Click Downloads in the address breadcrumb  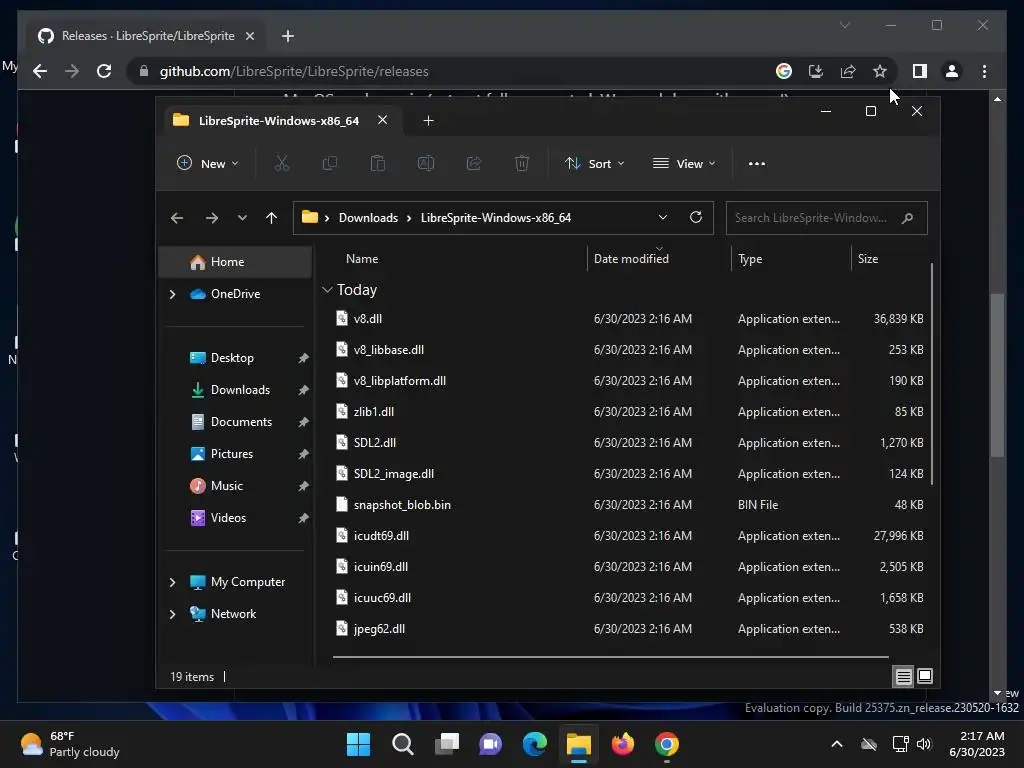(x=368, y=217)
